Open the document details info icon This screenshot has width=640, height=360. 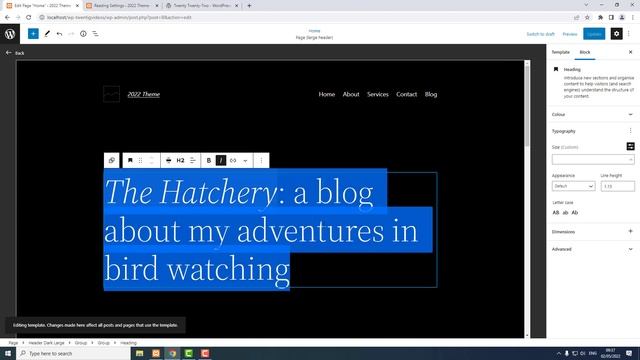pyautogui.click(x=83, y=34)
